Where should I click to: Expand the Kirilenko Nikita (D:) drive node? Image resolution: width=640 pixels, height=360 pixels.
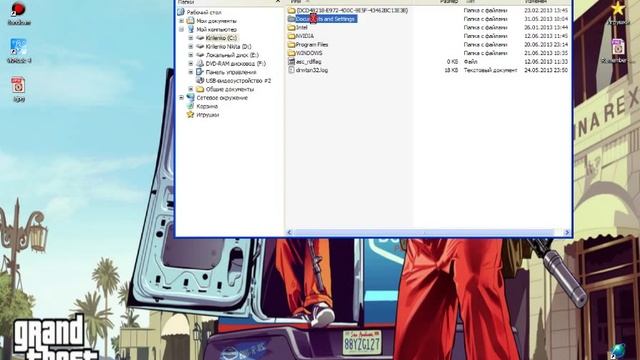pyautogui.click(x=191, y=47)
